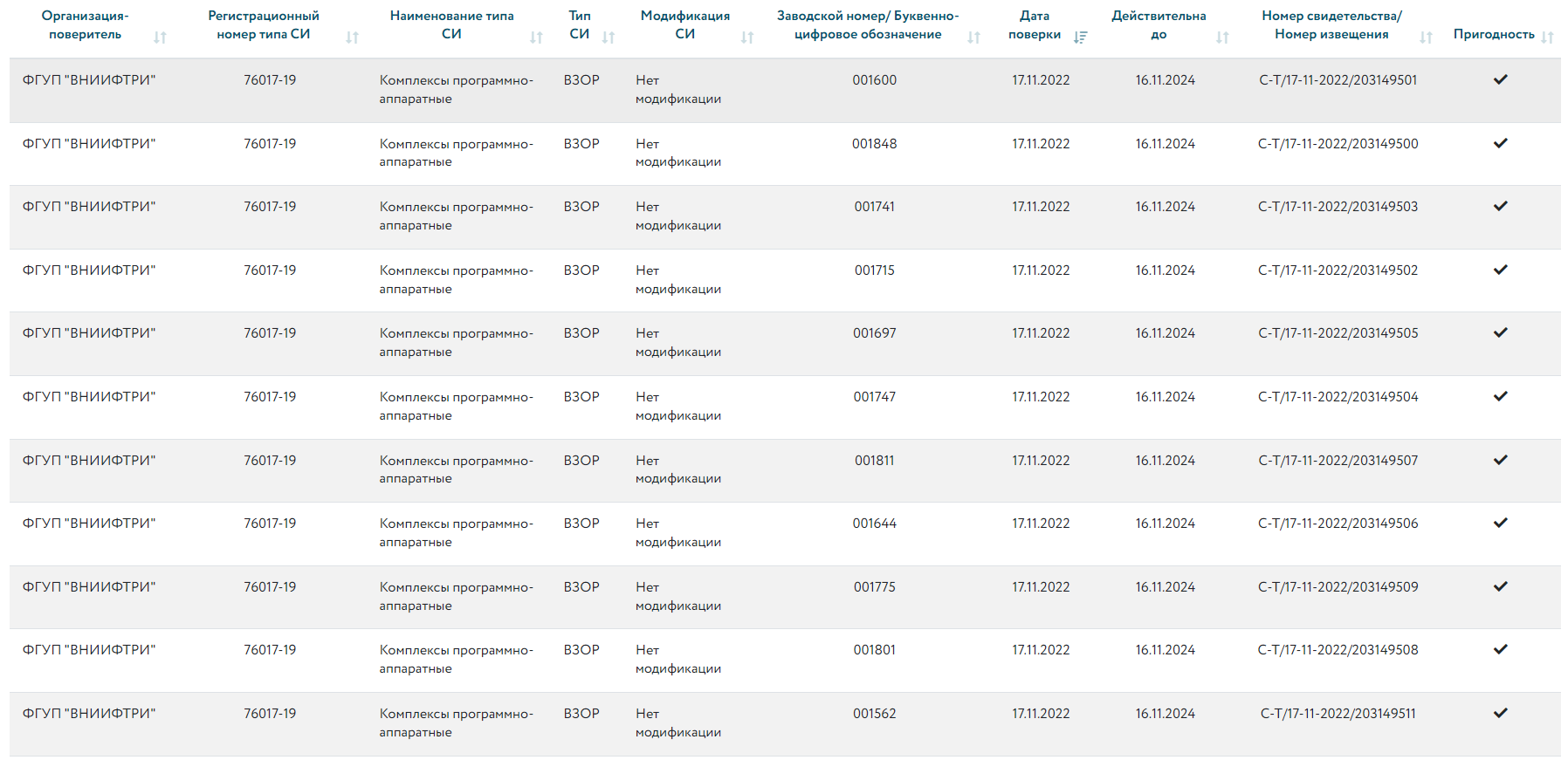Select the row with serial number 001741
1568x760 pixels.
pos(874,207)
